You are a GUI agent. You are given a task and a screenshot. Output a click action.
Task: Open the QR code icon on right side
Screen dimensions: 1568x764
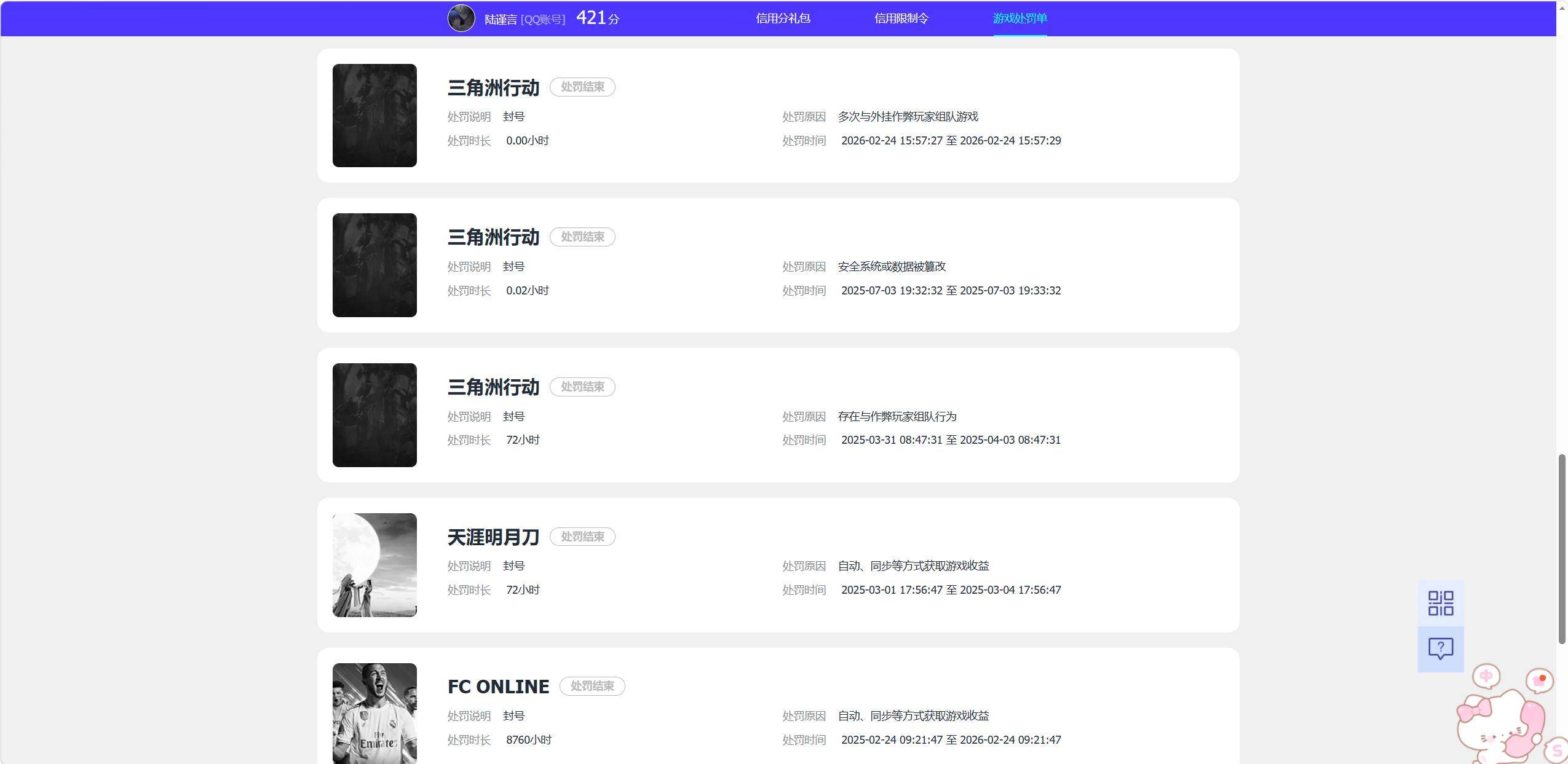pyautogui.click(x=1440, y=603)
